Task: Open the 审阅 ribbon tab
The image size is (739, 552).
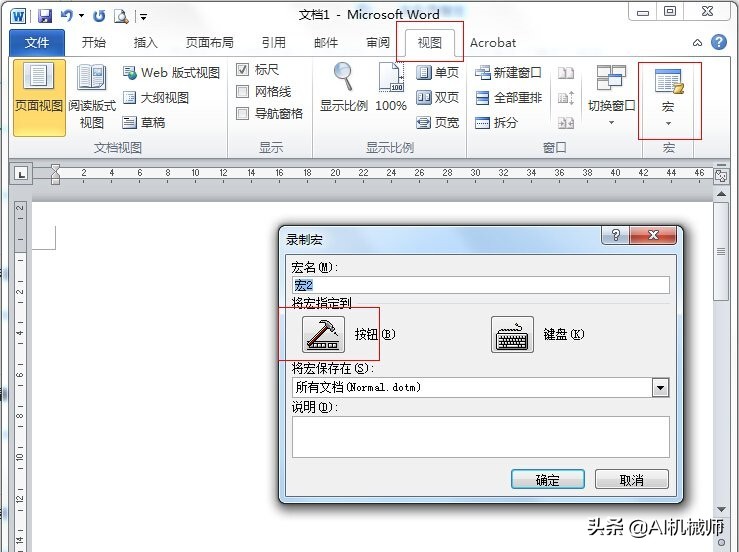Action: coord(378,43)
